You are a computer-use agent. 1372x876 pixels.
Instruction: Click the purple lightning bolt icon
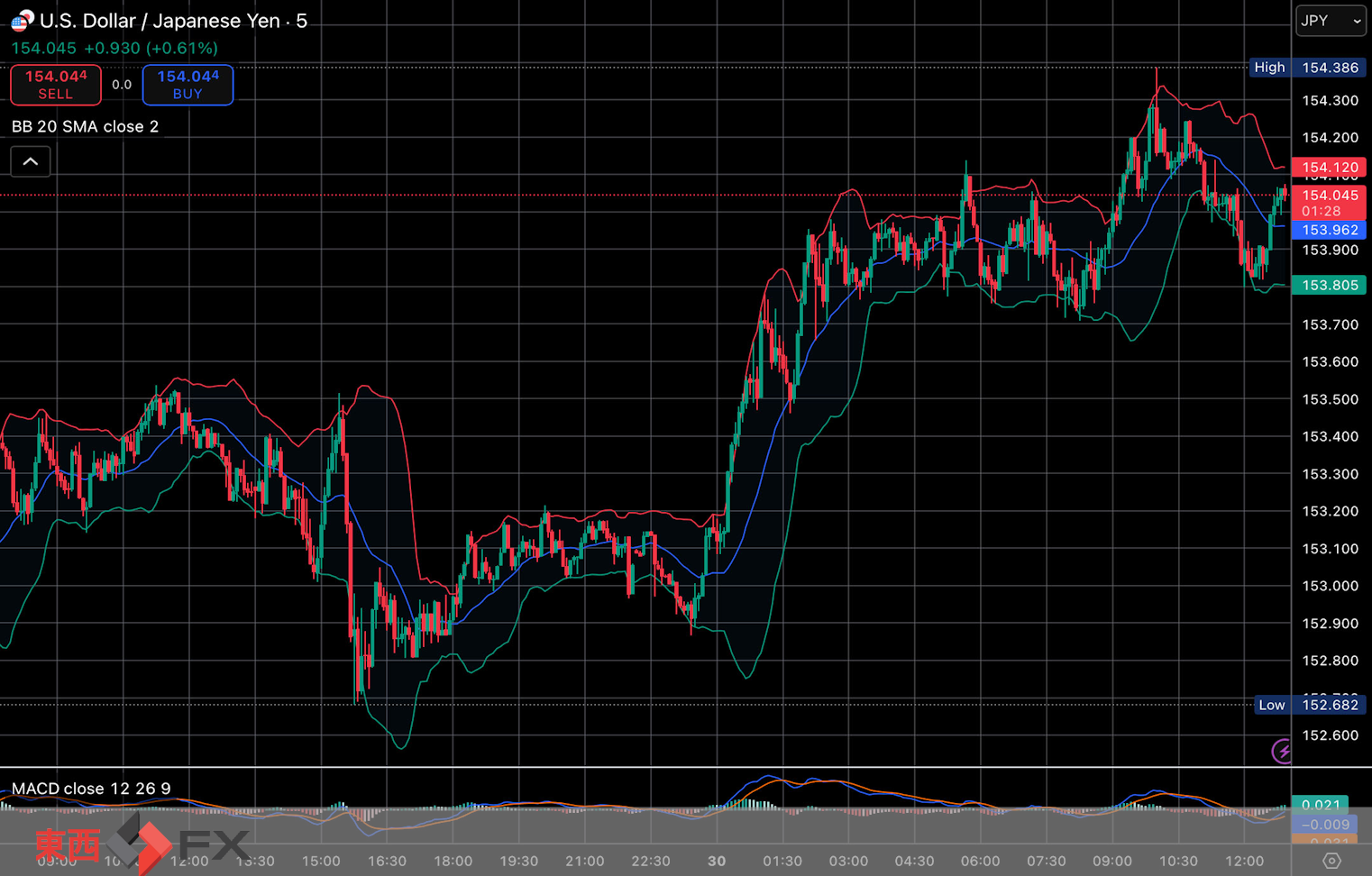(x=1281, y=751)
